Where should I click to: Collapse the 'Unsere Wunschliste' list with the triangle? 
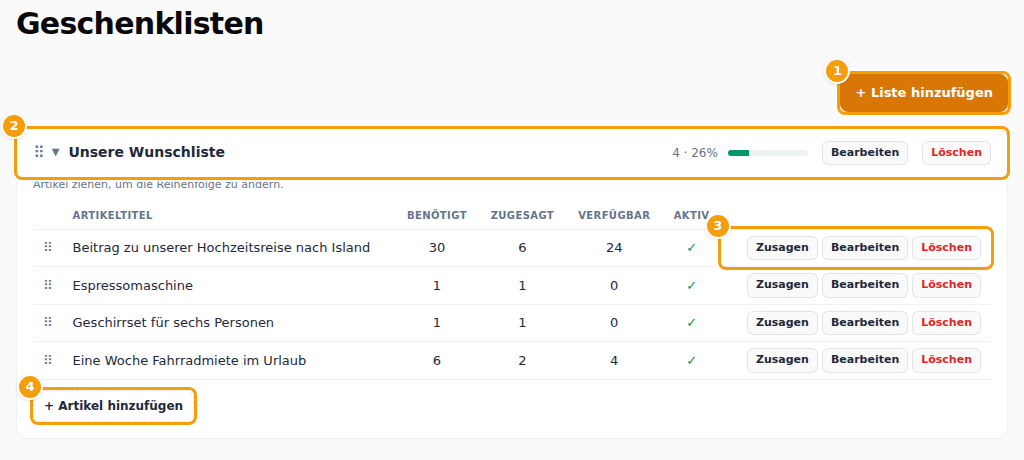56,152
